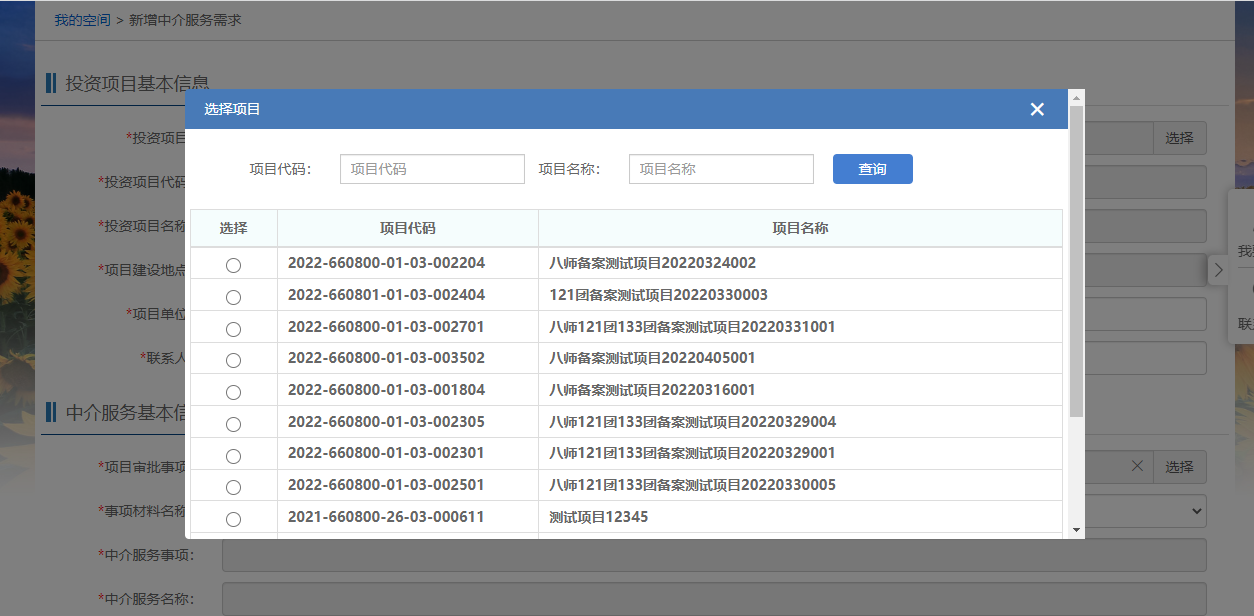This screenshot has width=1254, height=616.
Task: Focus the 项目名称 search input
Action: (721, 169)
